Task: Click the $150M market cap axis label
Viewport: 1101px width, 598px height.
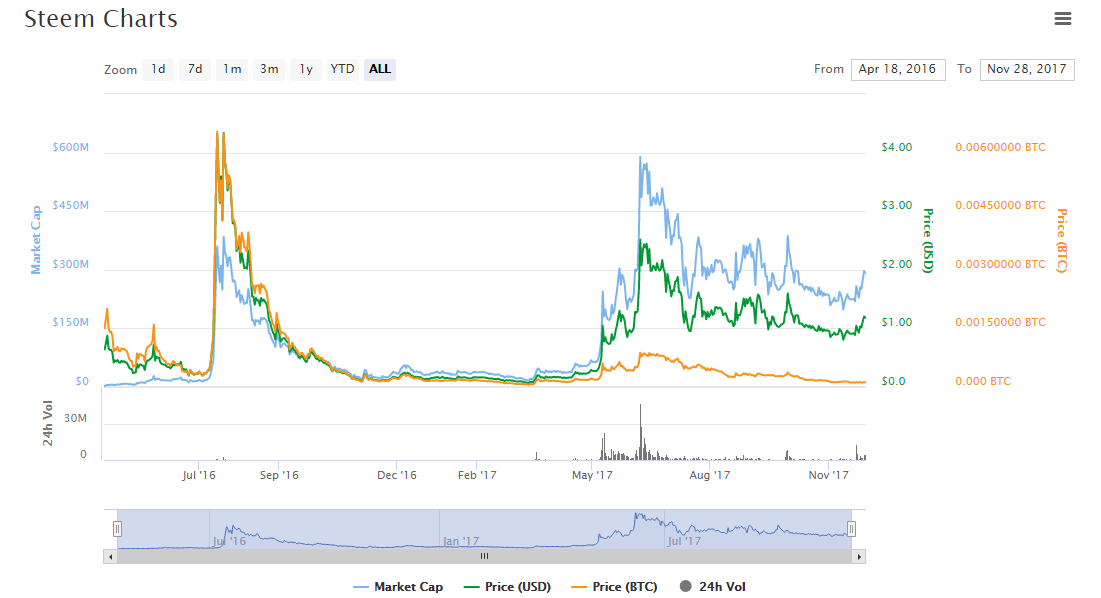Action: [x=71, y=323]
